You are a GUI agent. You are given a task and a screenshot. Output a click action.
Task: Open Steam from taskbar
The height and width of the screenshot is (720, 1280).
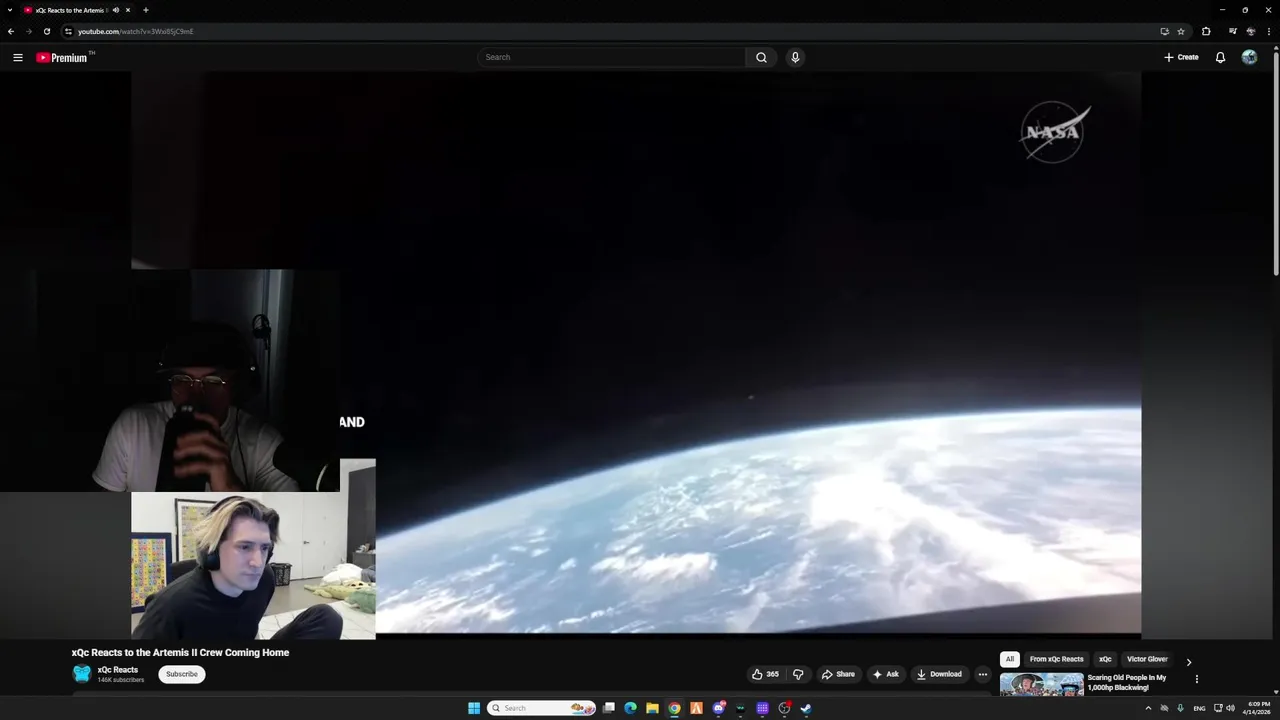click(806, 708)
